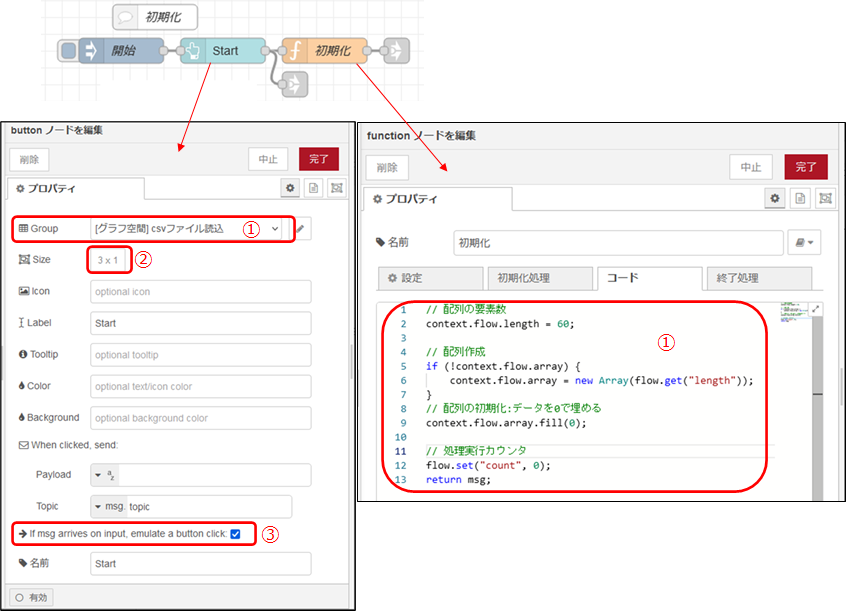
Task: Click the Label input field containing Start
Action: pos(200,323)
